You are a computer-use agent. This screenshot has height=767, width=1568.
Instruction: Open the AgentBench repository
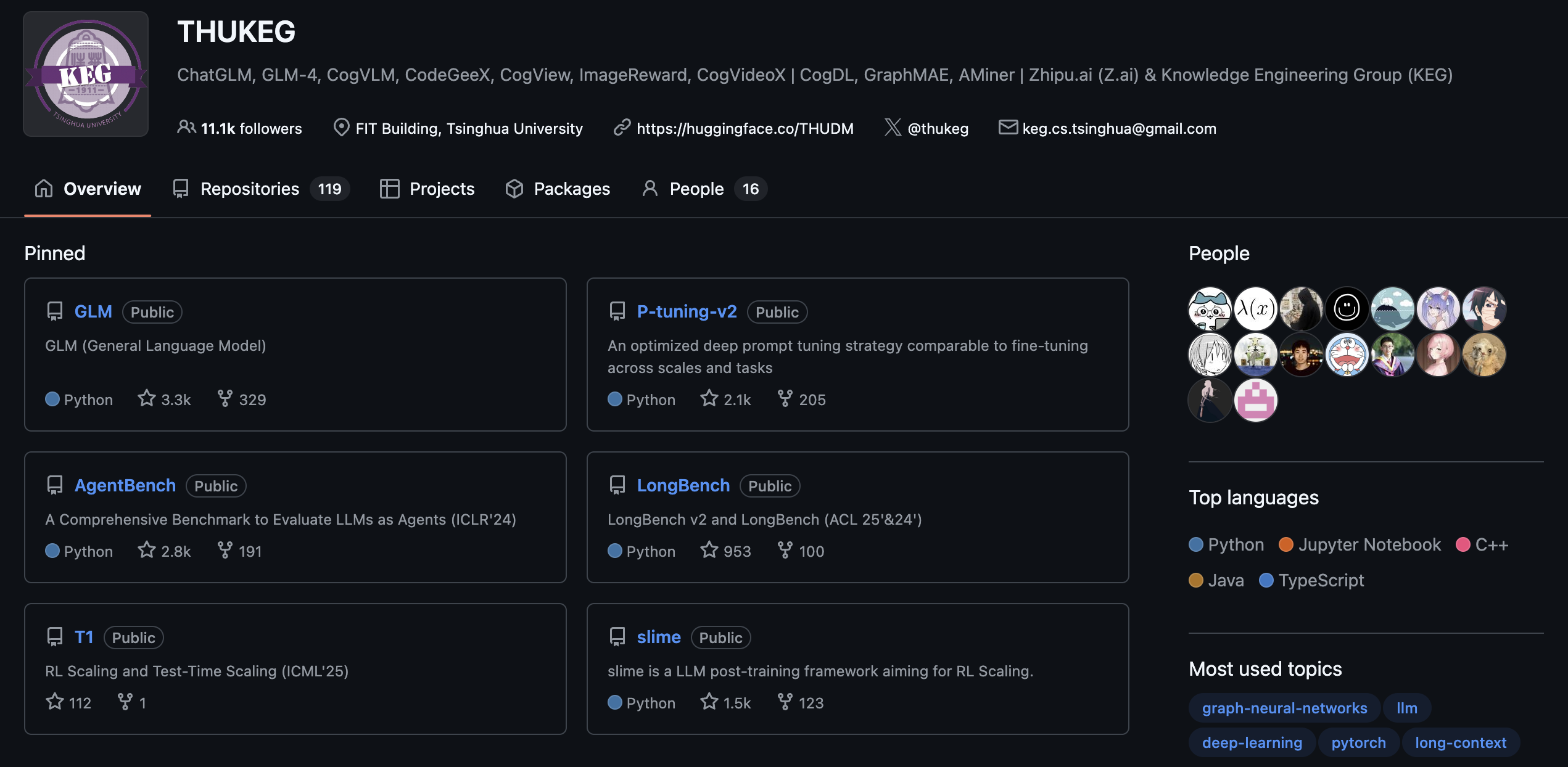pos(125,485)
